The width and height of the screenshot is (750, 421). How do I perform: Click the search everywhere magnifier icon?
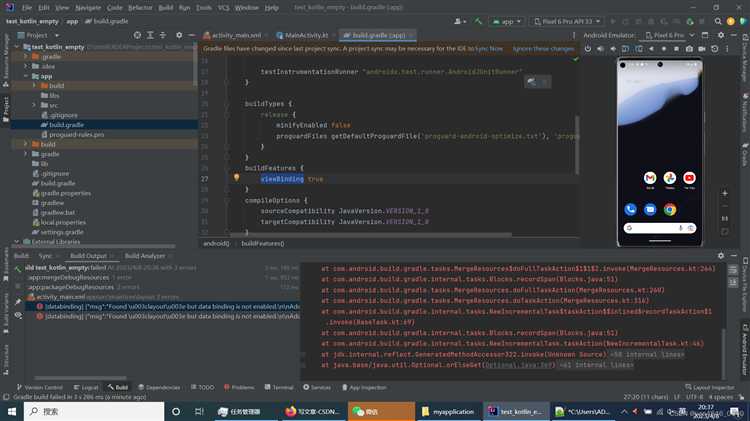718,22
